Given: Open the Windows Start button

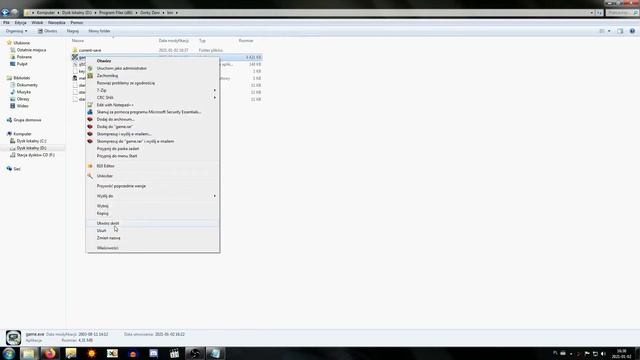Looking at the screenshot, I should pos(9,353).
